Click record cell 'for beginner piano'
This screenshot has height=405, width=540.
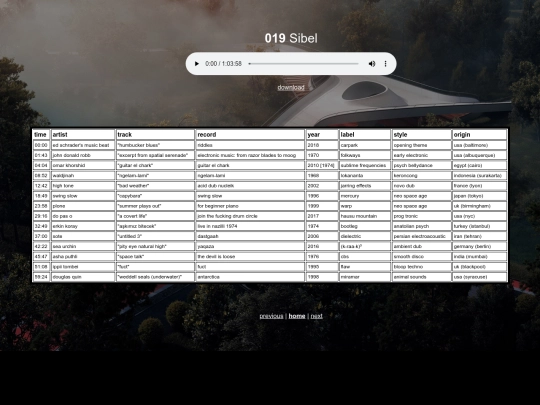click(x=250, y=206)
